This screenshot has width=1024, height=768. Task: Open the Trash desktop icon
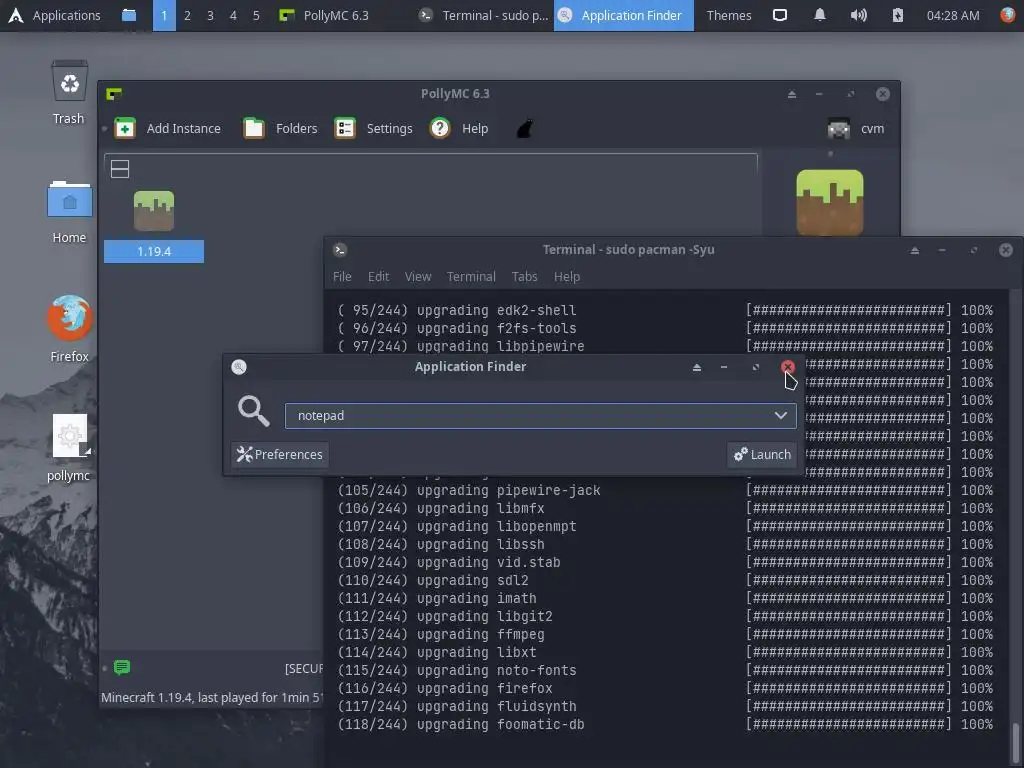tap(69, 92)
